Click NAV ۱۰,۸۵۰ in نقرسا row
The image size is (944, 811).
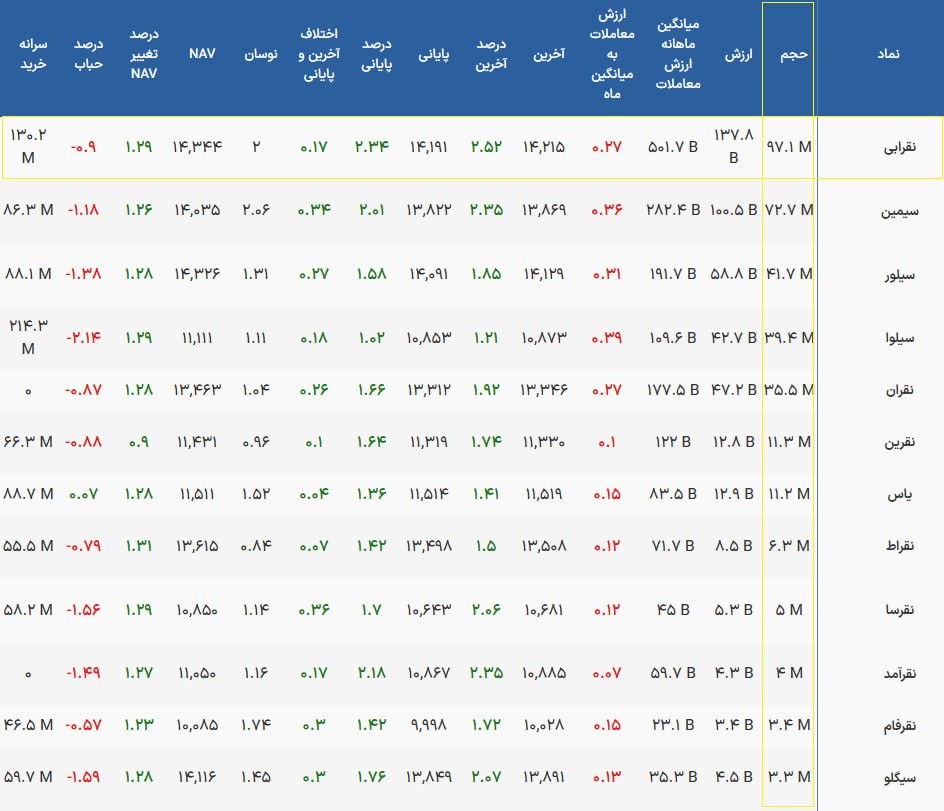197,610
